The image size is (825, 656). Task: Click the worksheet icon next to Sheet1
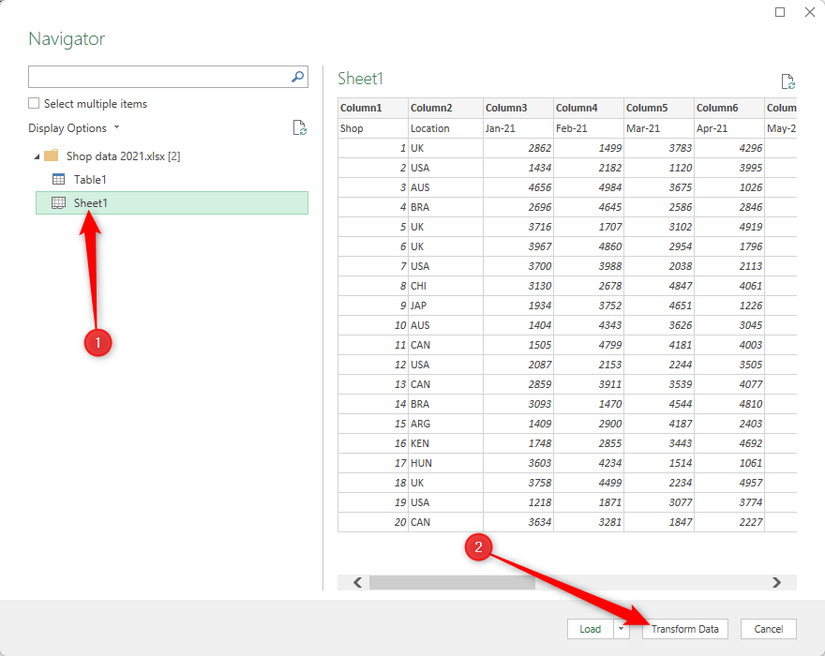(57, 202)
